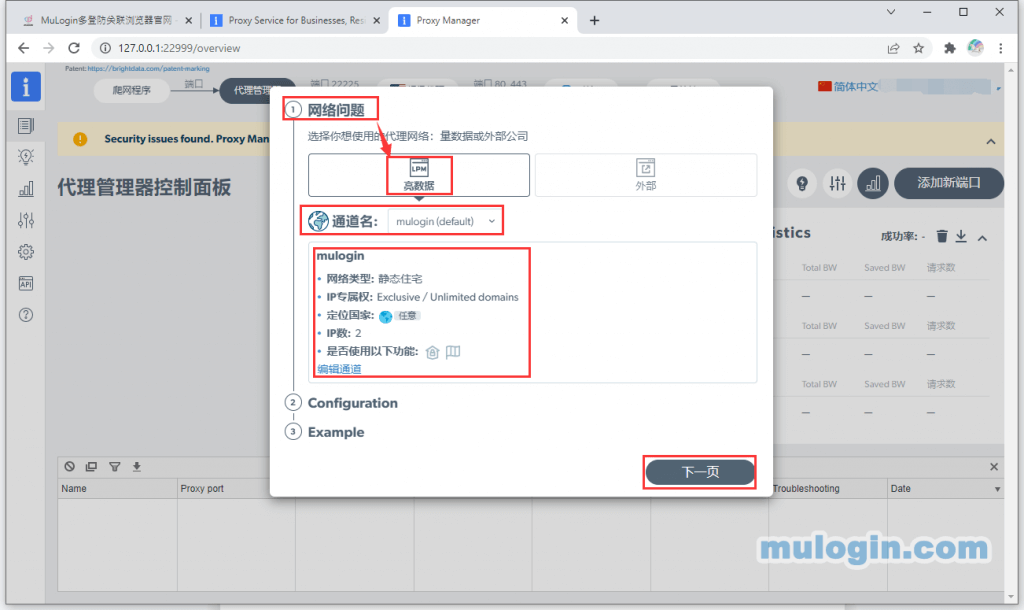The width and height of the screenshot is (1024, 610).
Task: Collapse the security issues warning banner
Action: [990, 141]
